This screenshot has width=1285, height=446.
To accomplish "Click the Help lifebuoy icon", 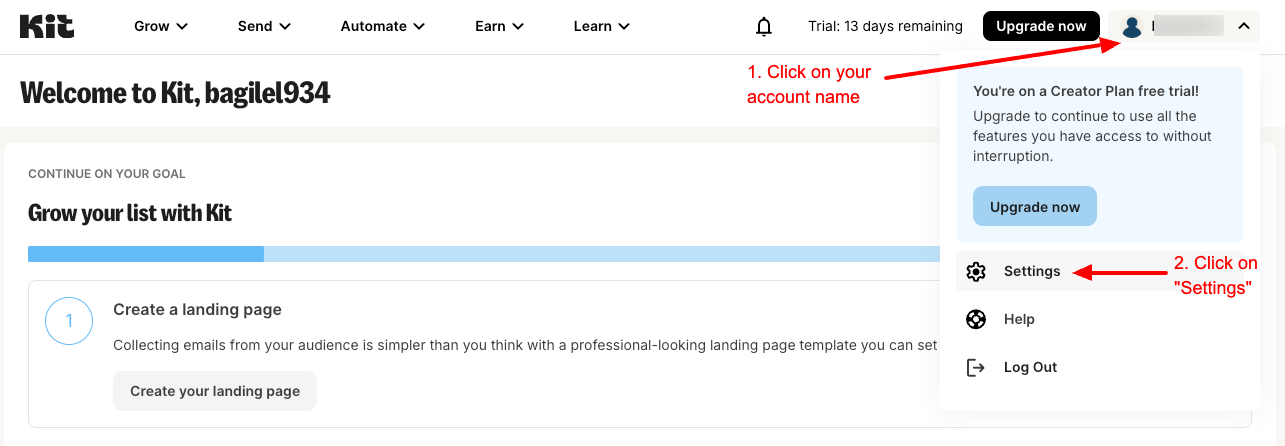I will [x=976, y=320].
